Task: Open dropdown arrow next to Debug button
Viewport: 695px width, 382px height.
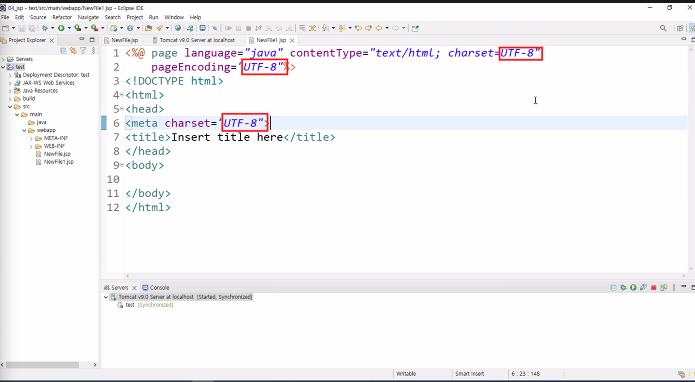Action: tap(52, 28)
